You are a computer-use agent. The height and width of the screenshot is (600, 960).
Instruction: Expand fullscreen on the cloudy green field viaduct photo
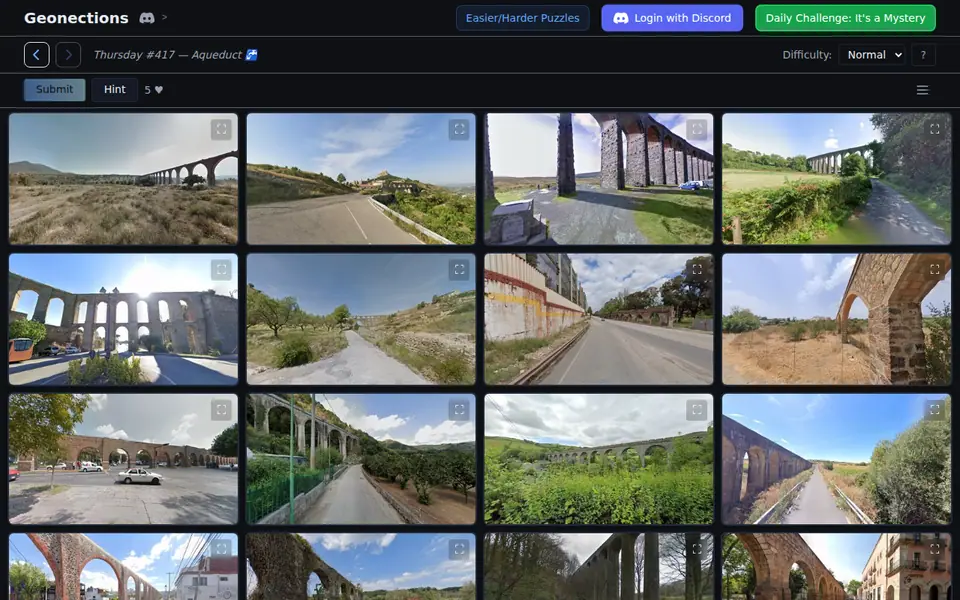click(697, 410)
